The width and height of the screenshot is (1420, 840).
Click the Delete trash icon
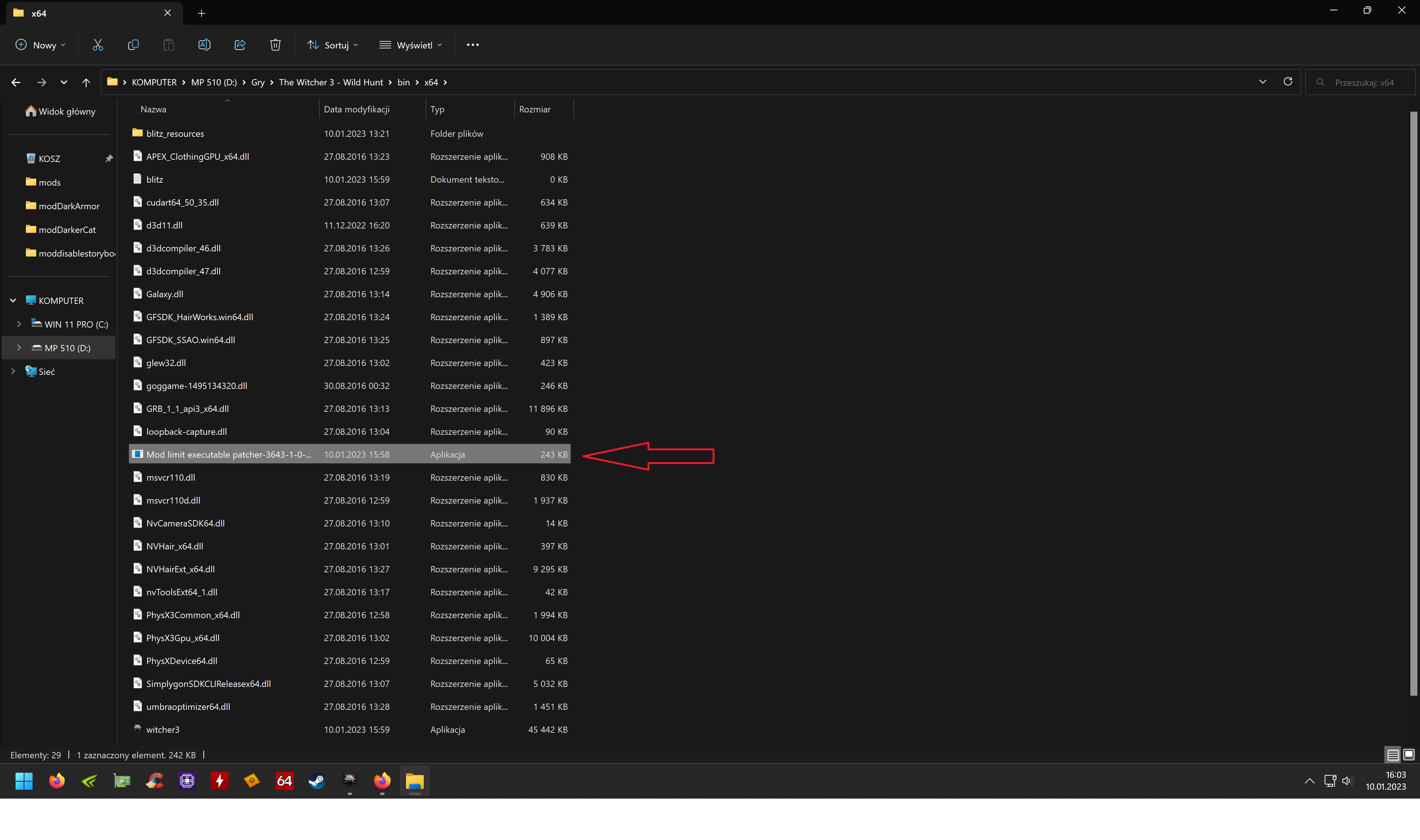coord(275,45)
